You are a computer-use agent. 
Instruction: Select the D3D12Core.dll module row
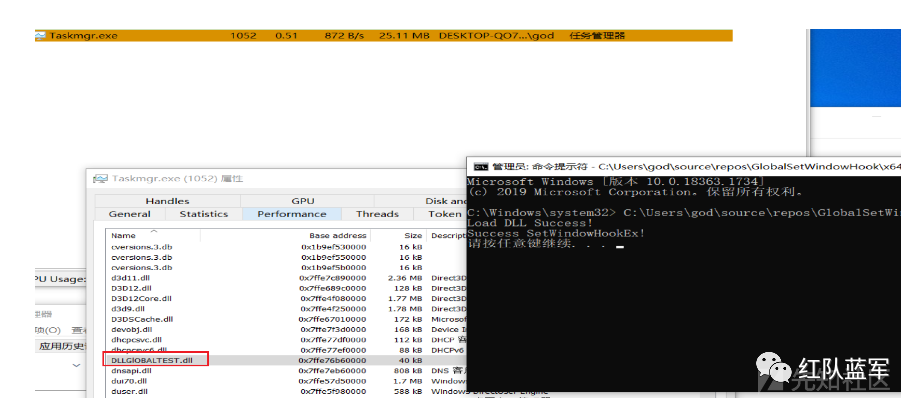(x=286, y=299)
